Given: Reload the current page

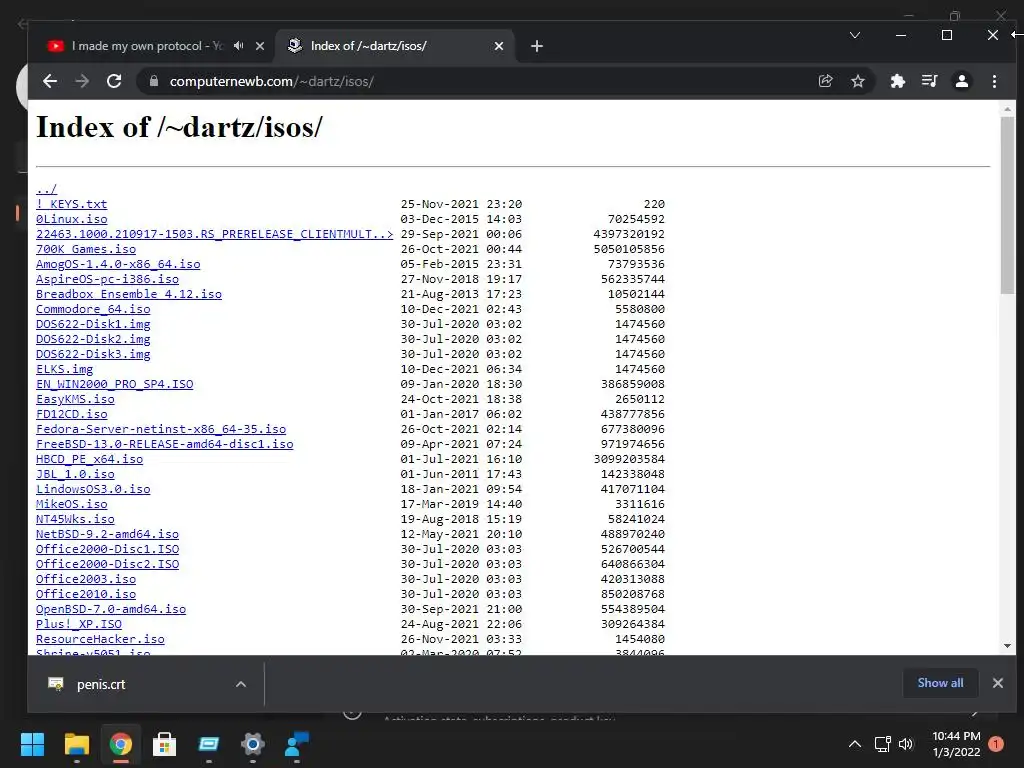Looking at the screenshot, I should click(114, 81).
